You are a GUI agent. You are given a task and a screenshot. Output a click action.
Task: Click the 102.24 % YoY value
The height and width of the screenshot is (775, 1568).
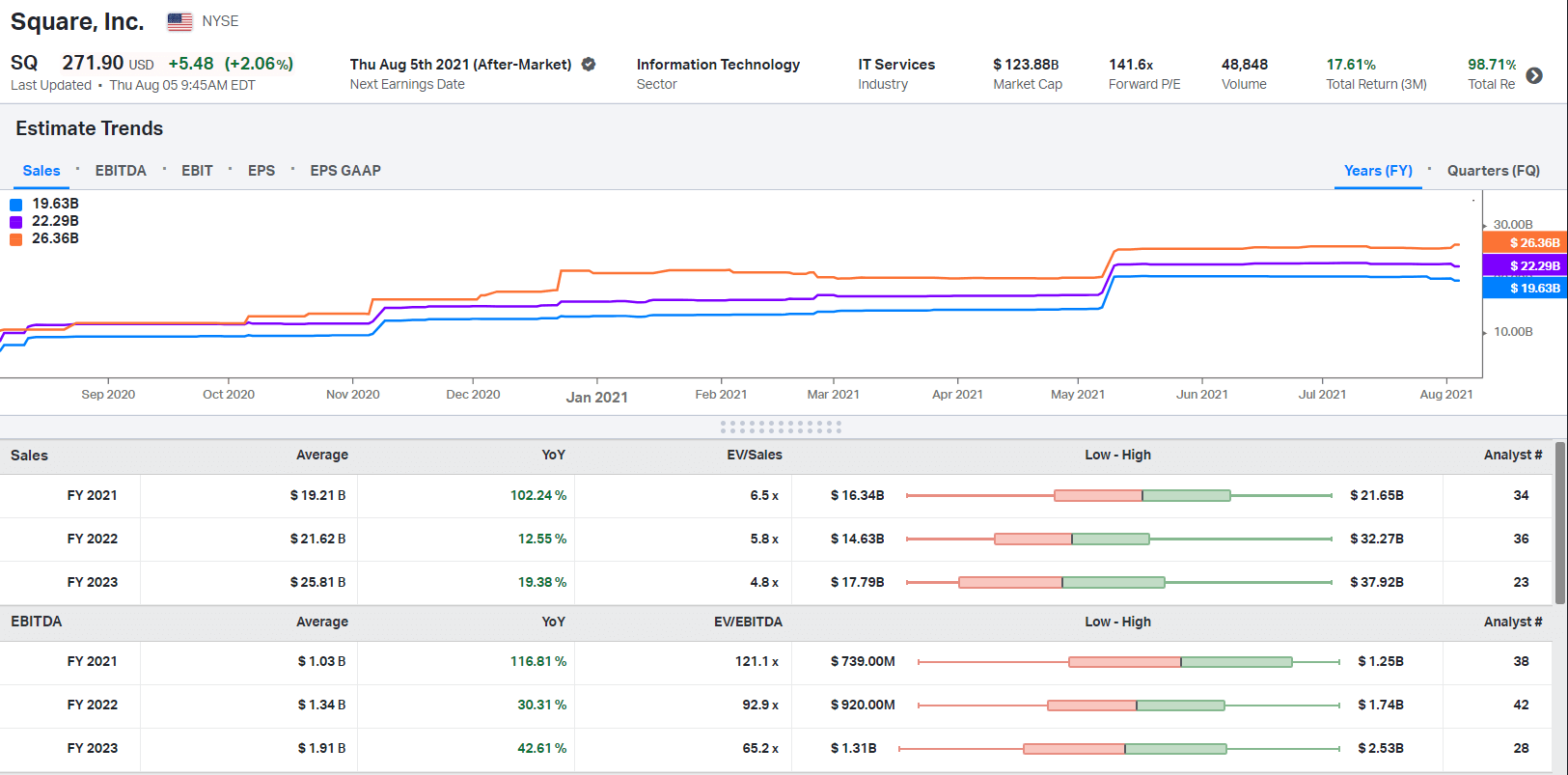538,495
